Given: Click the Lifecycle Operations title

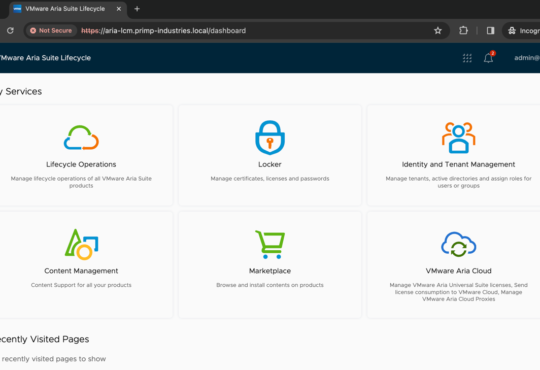Looking at the screenshot, I should (x=81, y=164).
